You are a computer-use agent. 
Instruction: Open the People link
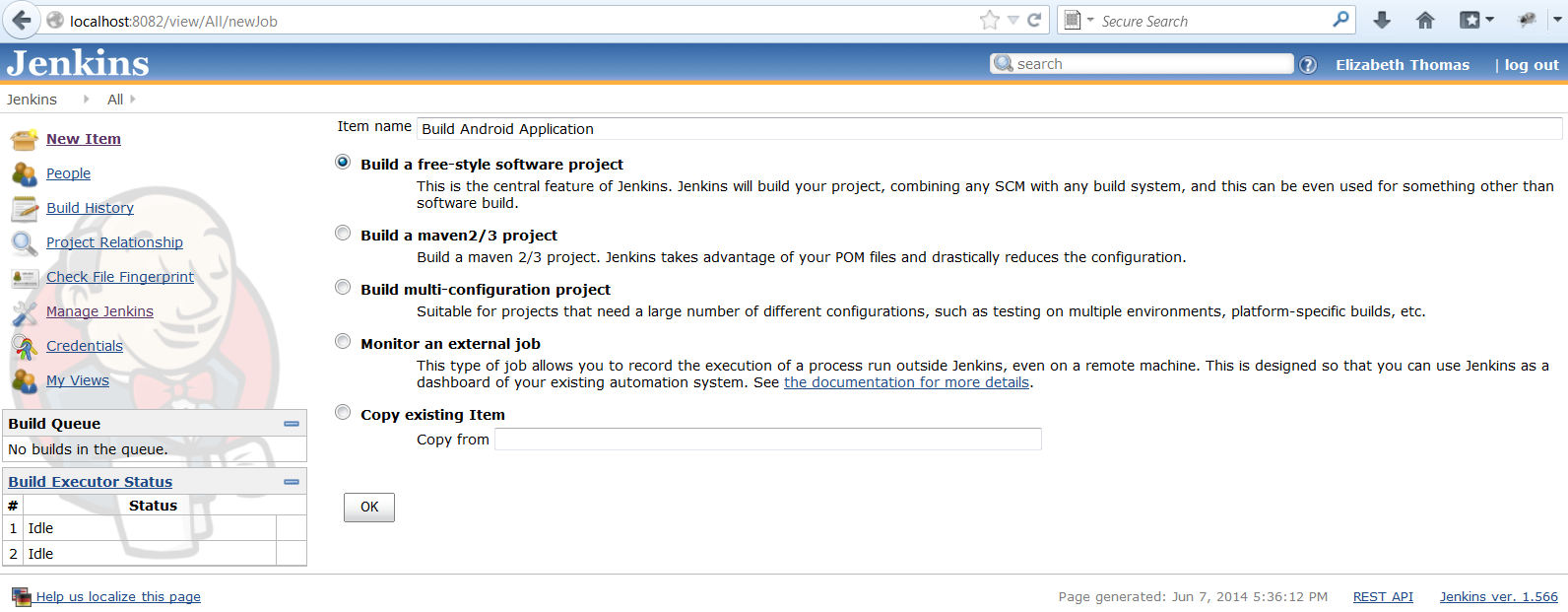(x=68, y=173)
